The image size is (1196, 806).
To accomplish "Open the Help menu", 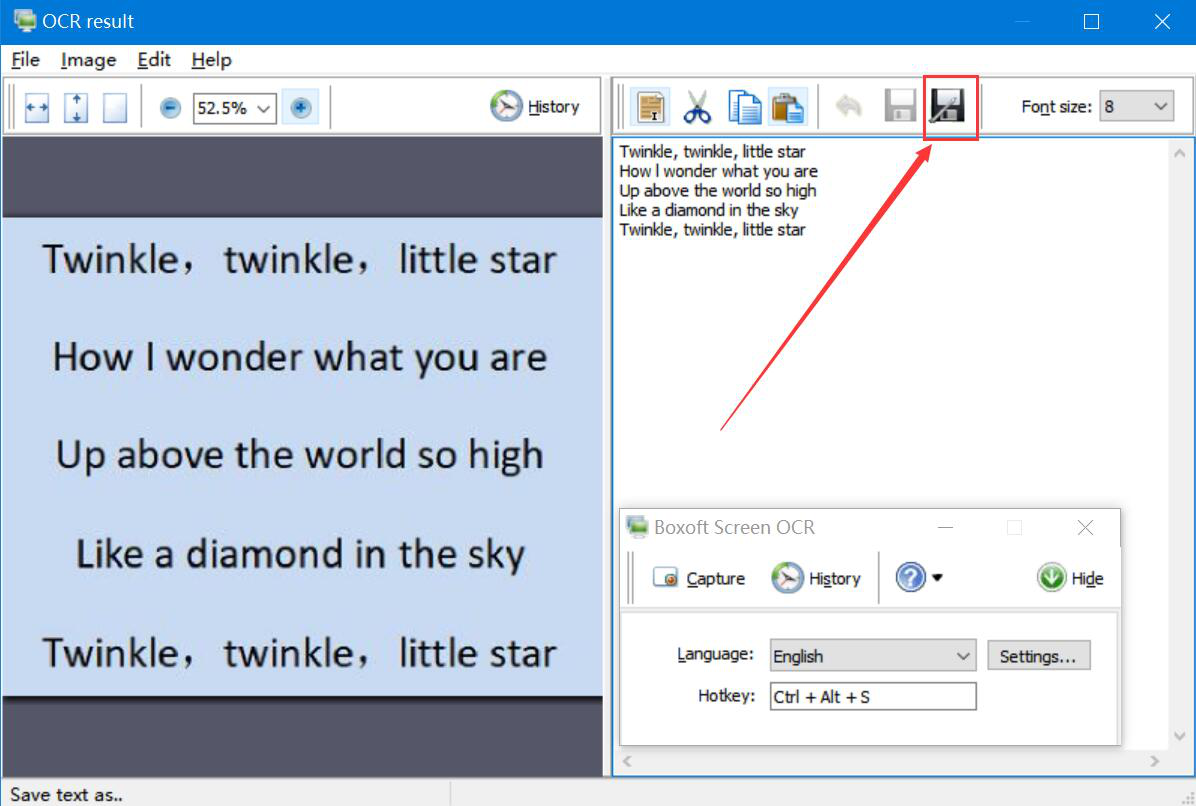I will tap(211, 59).
